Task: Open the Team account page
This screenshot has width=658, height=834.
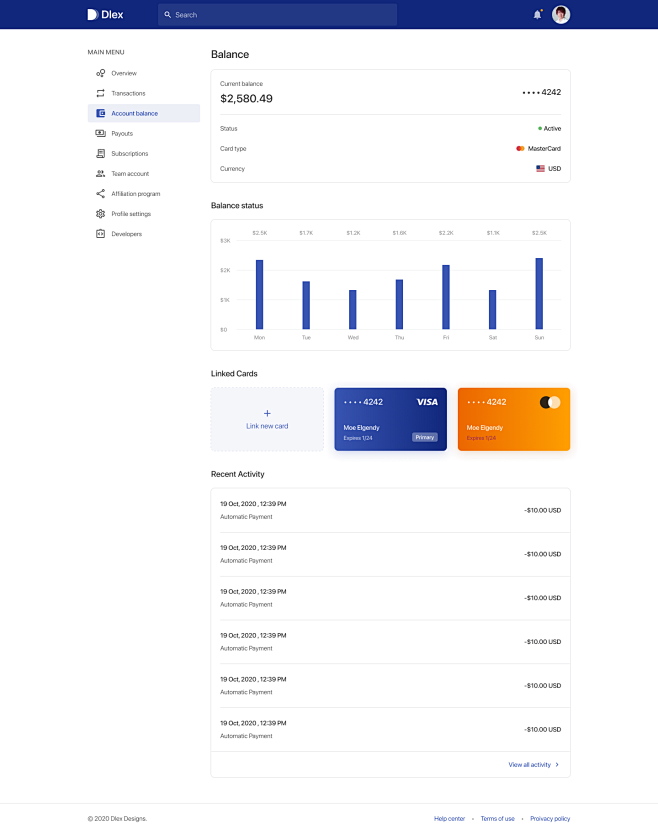Action: click(x=129, y=174)
